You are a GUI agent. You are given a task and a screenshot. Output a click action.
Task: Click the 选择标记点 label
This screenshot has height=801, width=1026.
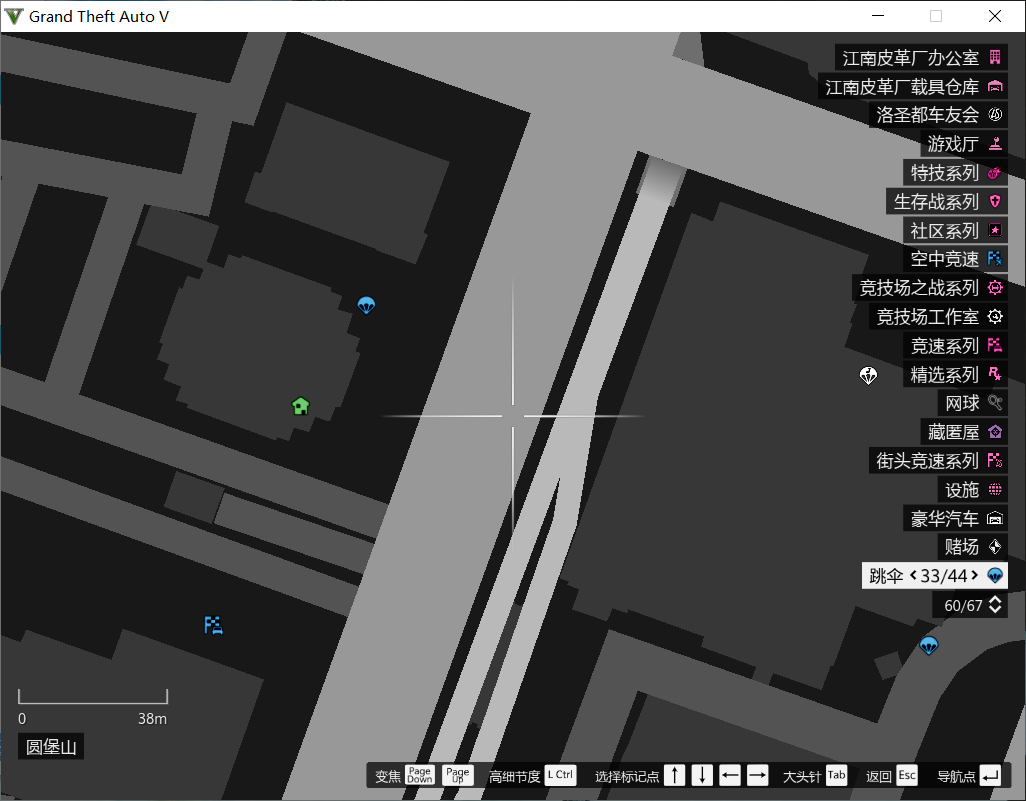click(x=626, y=776)
